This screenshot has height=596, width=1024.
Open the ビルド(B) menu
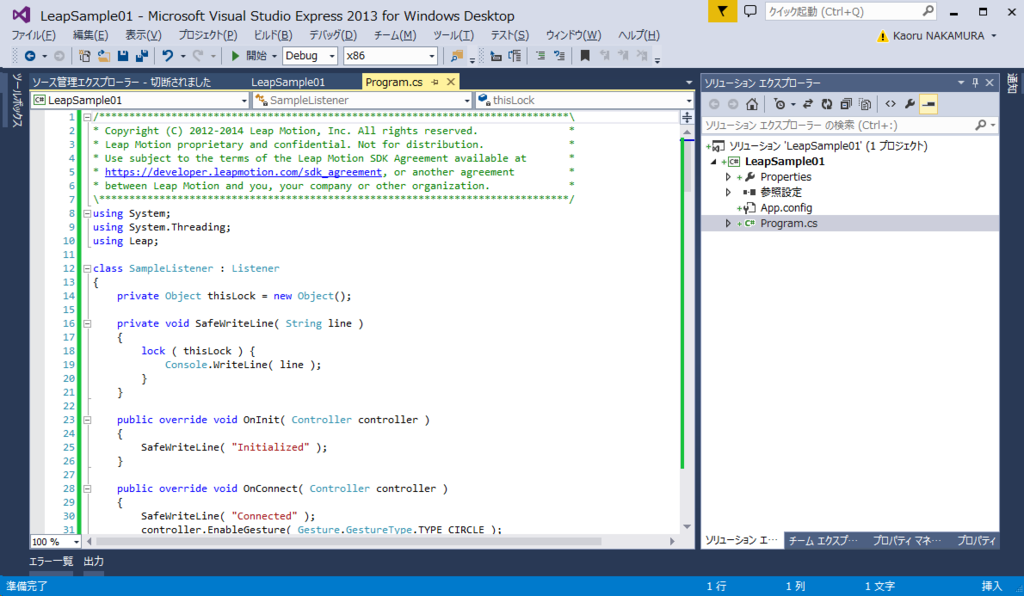coord(273,36)
